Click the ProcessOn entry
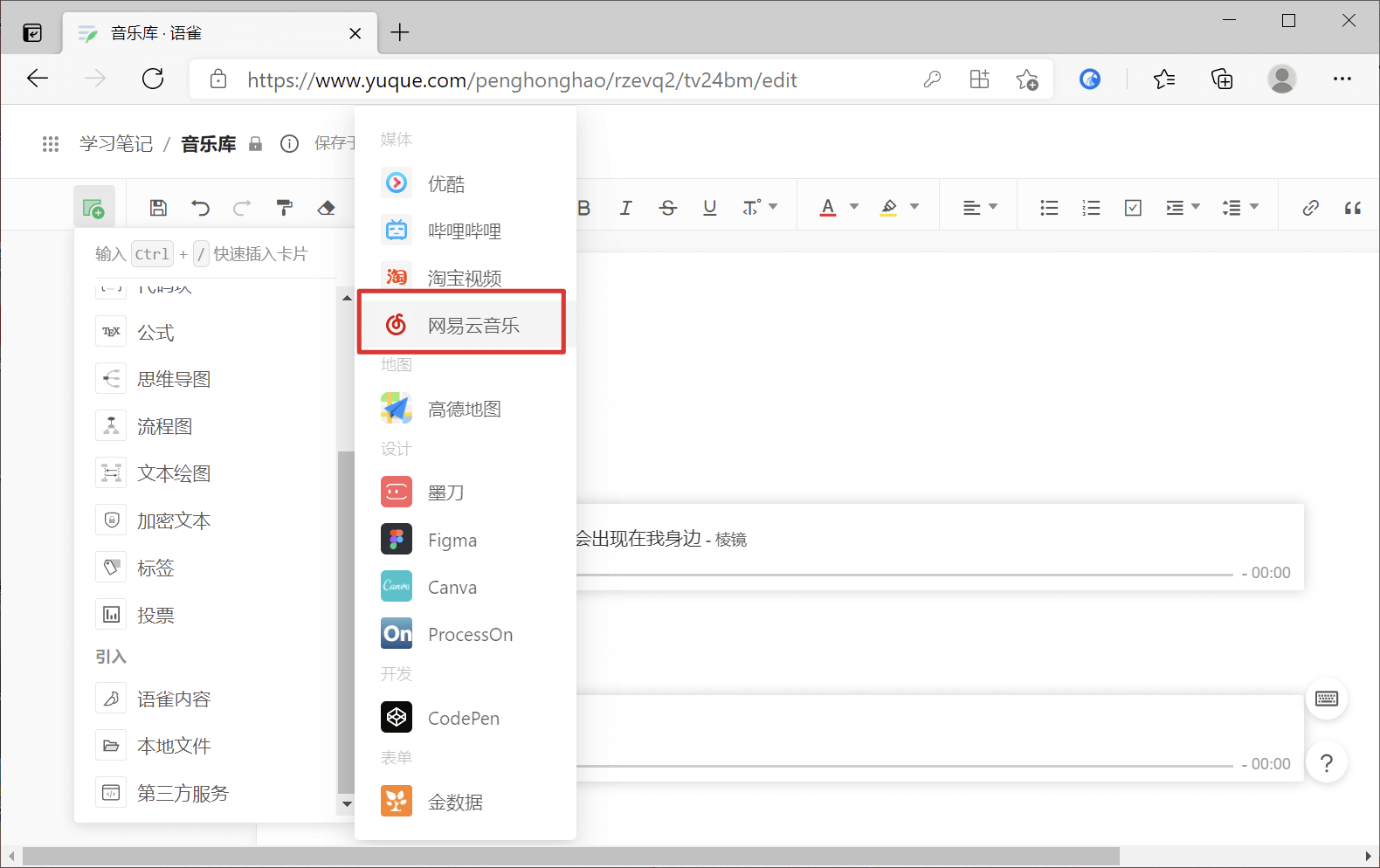Image resolution: width=1380 pixels, height=868 pixels. click(466, 634)
